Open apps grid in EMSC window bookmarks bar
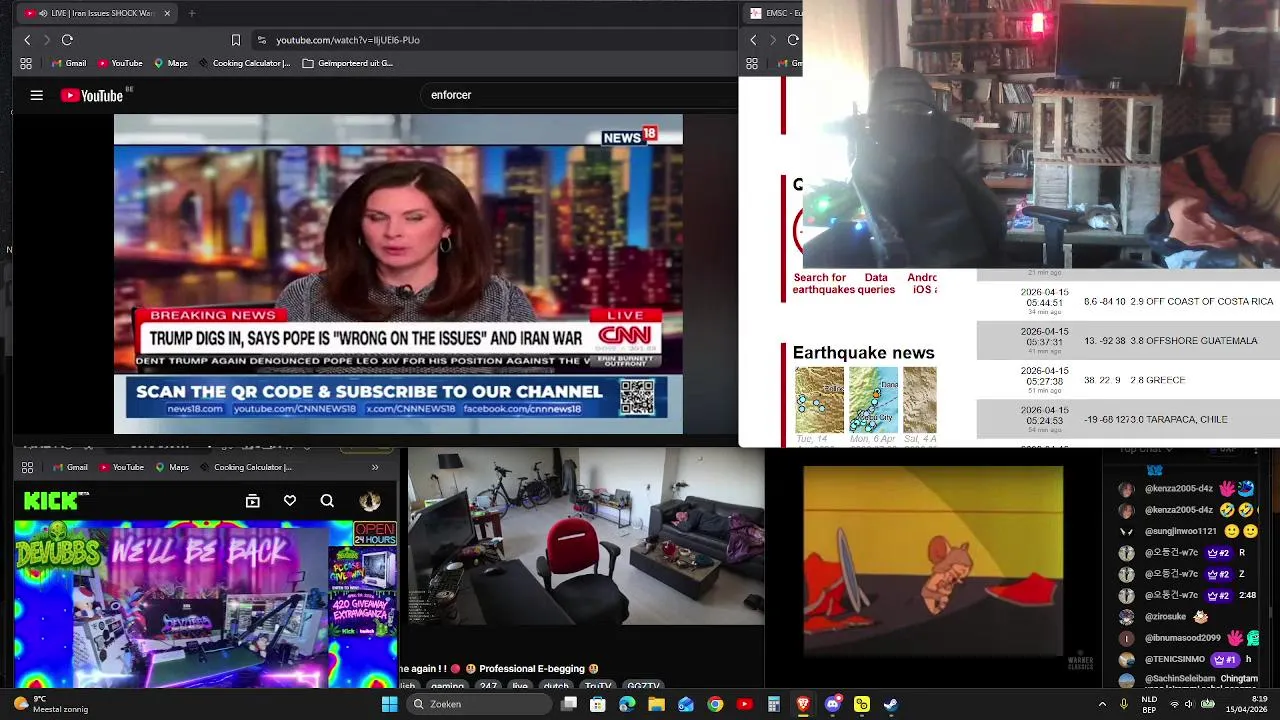This screenshot has width=1280, height=720. (x=752, y=63)
